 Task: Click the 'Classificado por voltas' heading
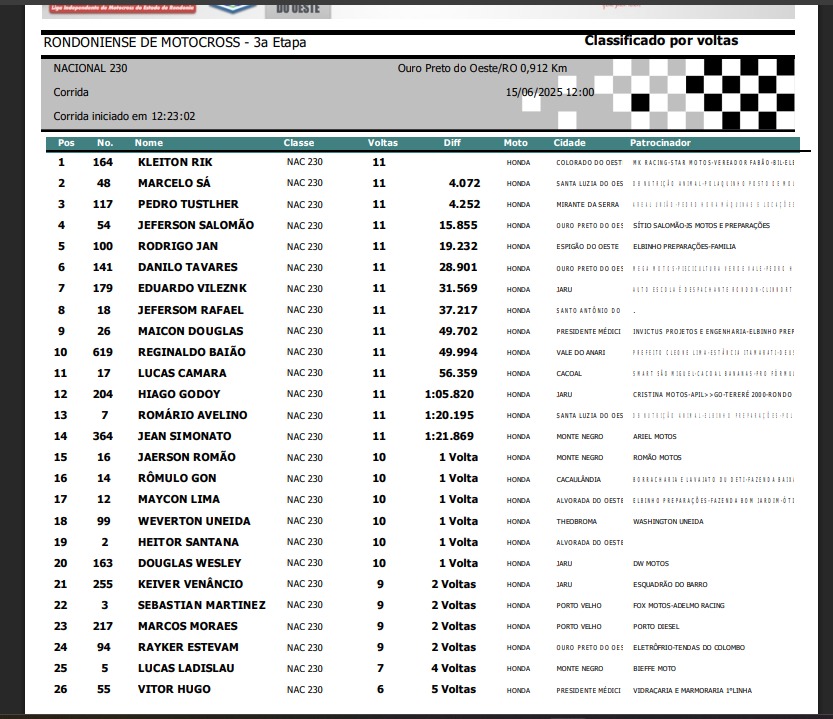(x=661, y=41)
